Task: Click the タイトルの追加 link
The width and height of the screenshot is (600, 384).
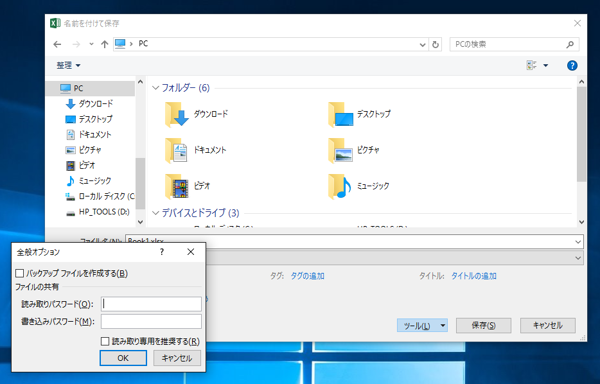Action: (x=474, y=276)
